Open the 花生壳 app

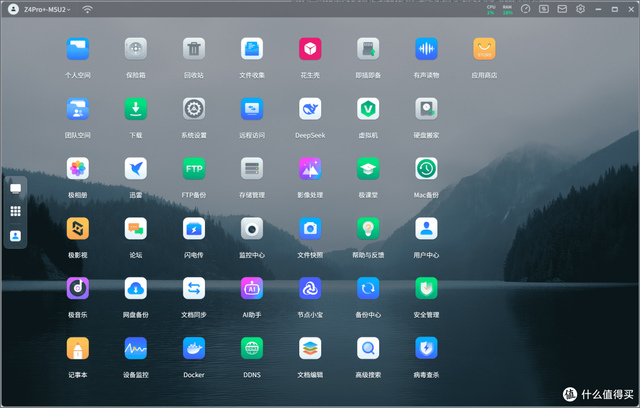(310, 49)
